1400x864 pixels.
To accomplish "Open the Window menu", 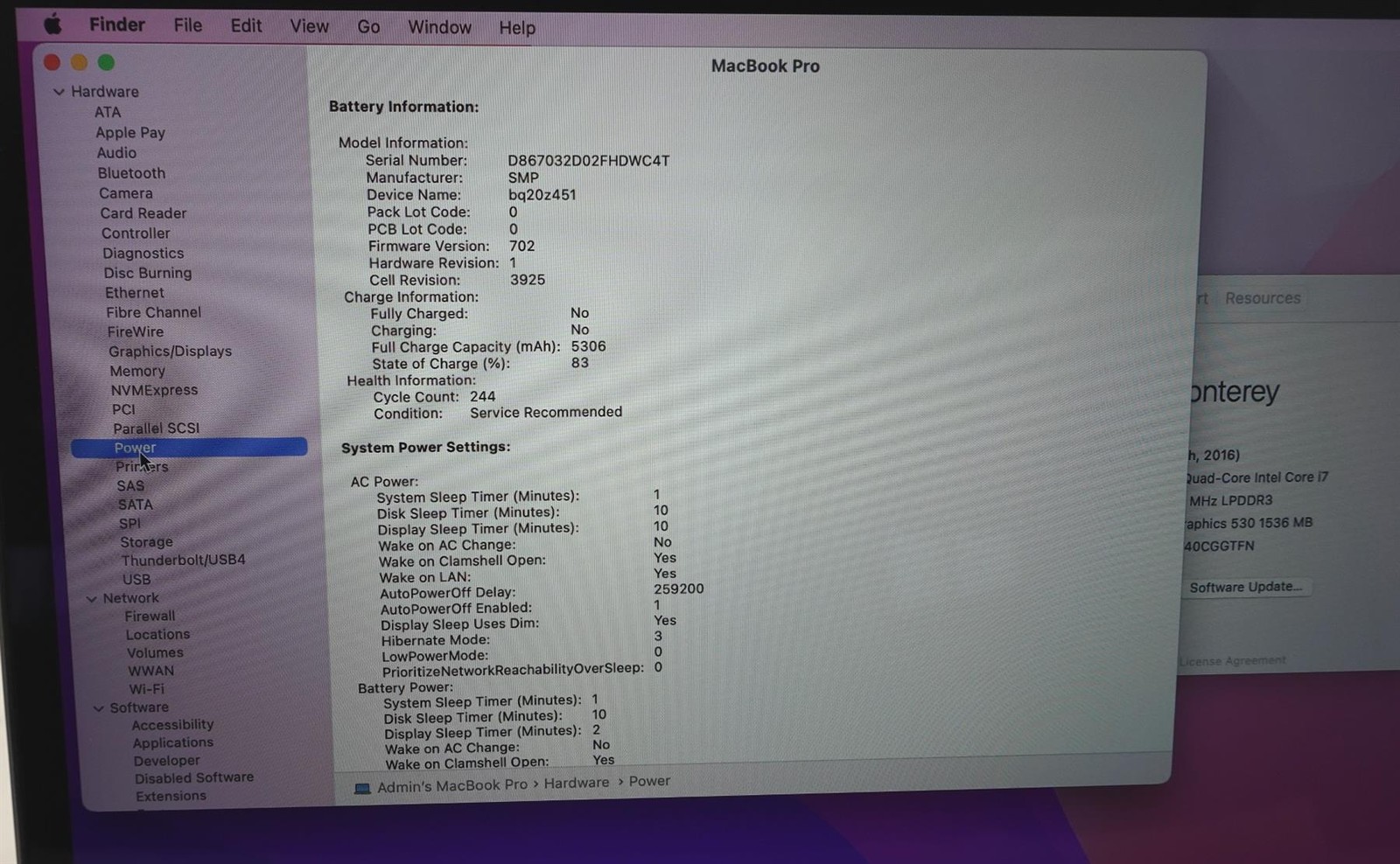I will pyautogui.click(x=439, y=27).
